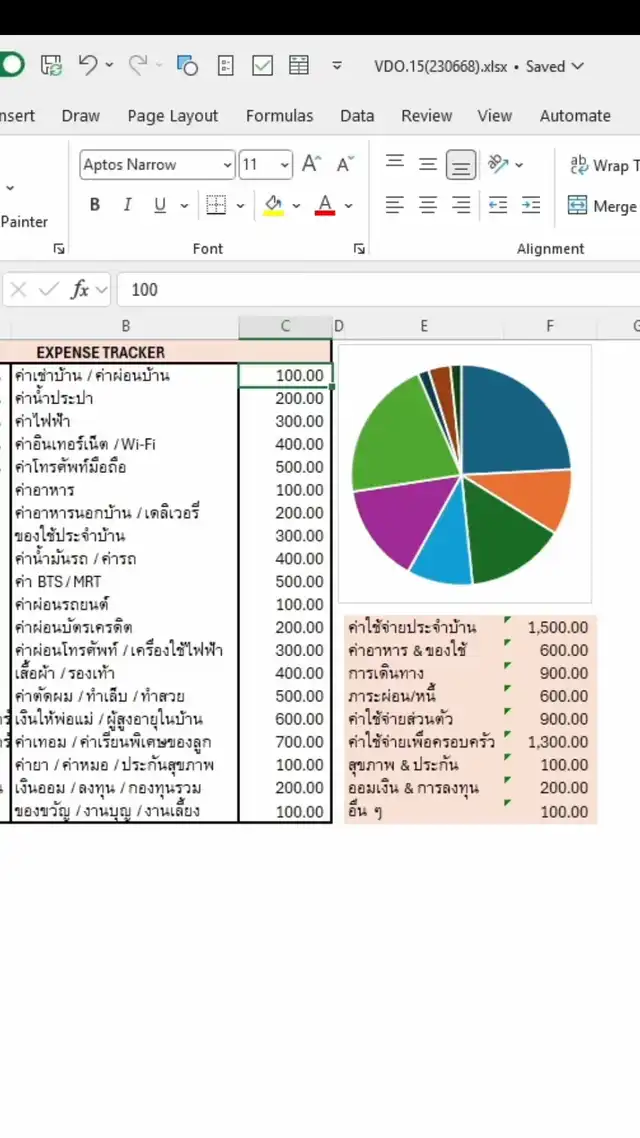The image size is (640, 1138).
Task: Open the Formulas ribbon tab
Action: (x=279, y=116)
